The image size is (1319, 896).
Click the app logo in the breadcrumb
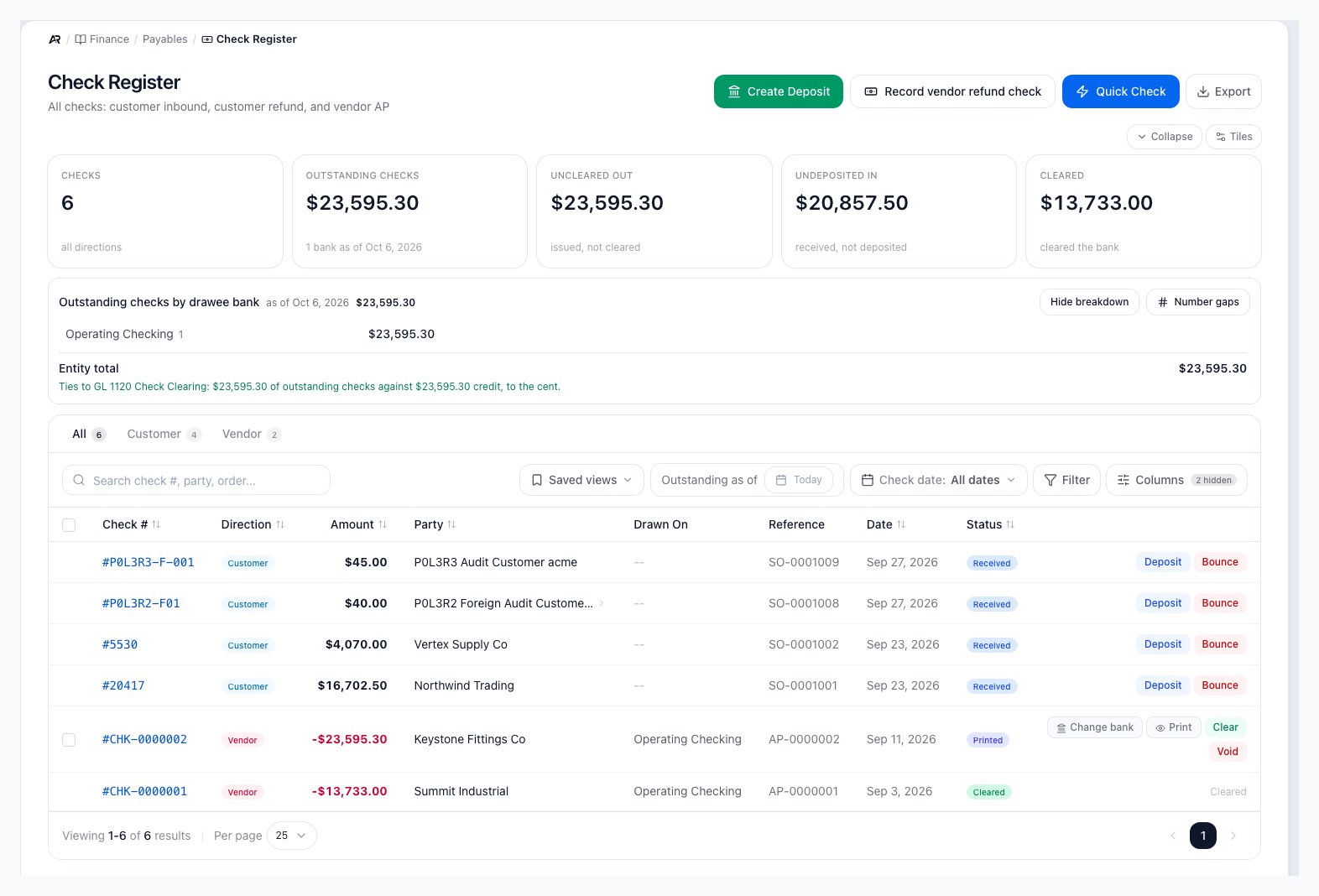pyautogui.click(x=55, y=39)
